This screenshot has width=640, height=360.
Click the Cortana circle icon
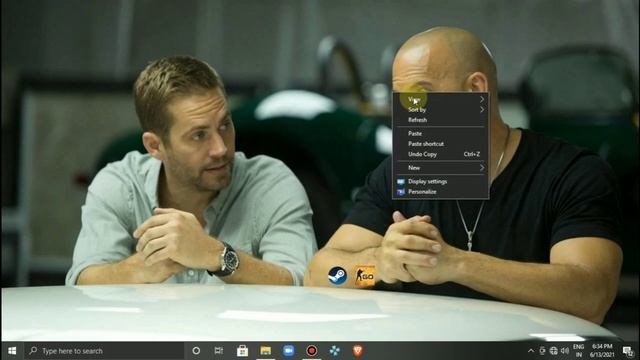pyautogui.click(x=196, y=351)
